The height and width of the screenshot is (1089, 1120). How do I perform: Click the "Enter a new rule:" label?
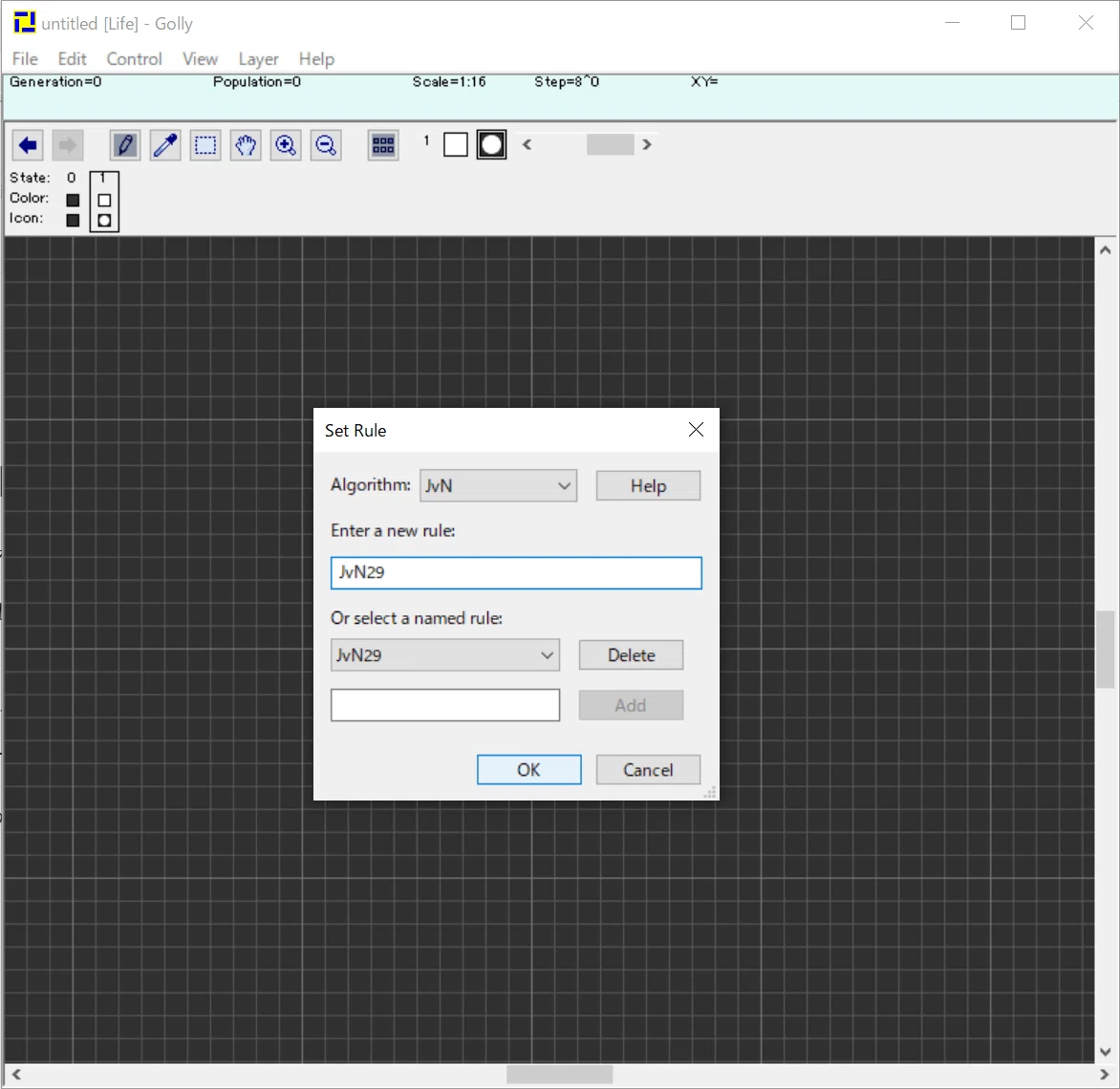393,530
